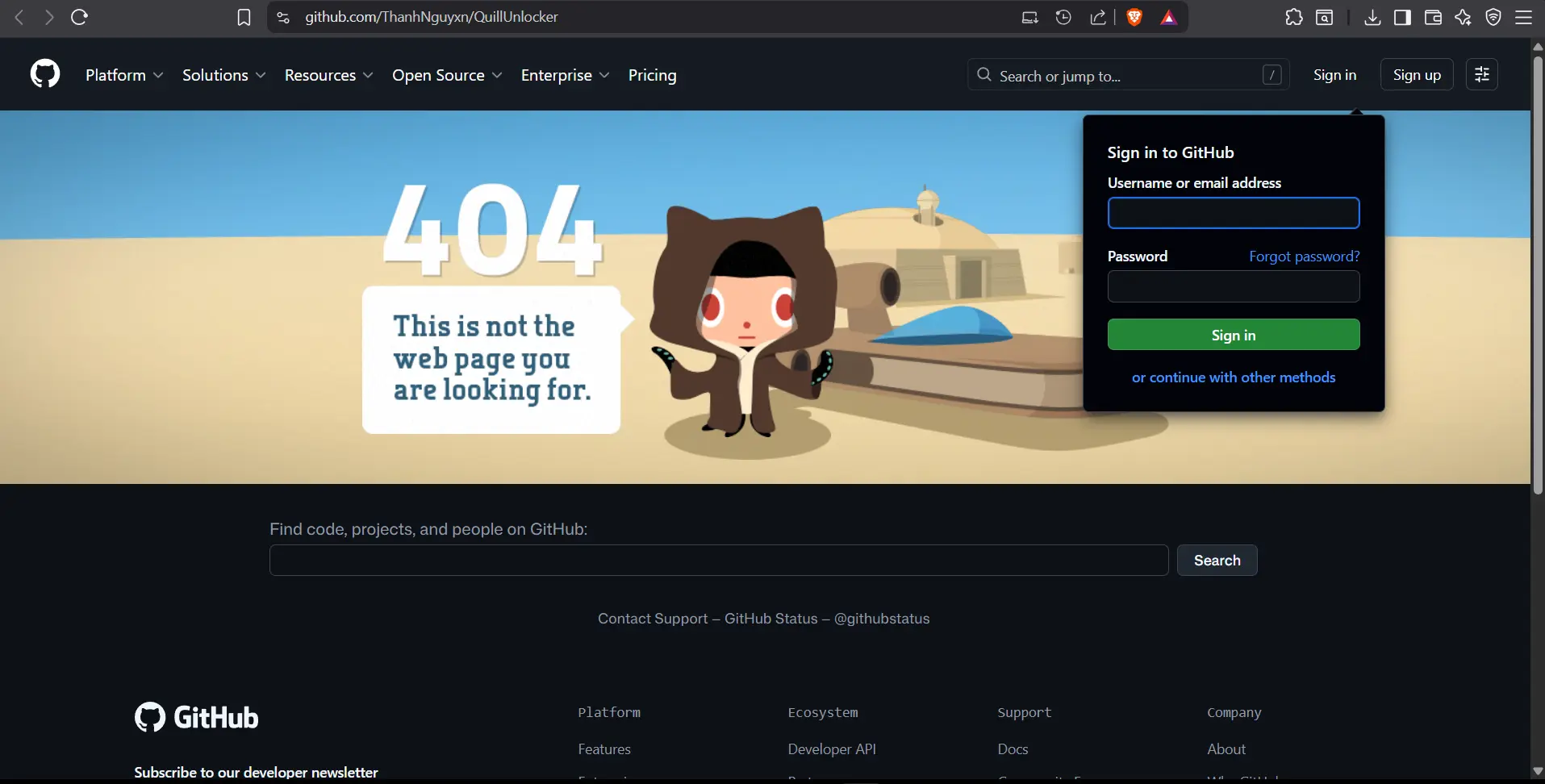Expand the Enterprise dropdown menu
The width and height of the screenshot is (1545, 784).
[565, 75]
